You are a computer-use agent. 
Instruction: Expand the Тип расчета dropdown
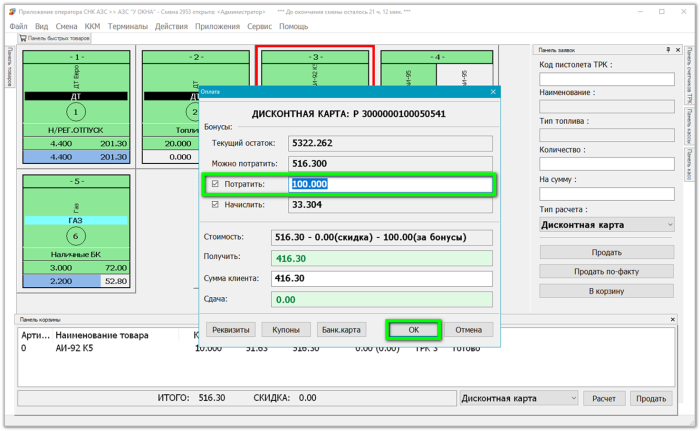pos(606,225)
